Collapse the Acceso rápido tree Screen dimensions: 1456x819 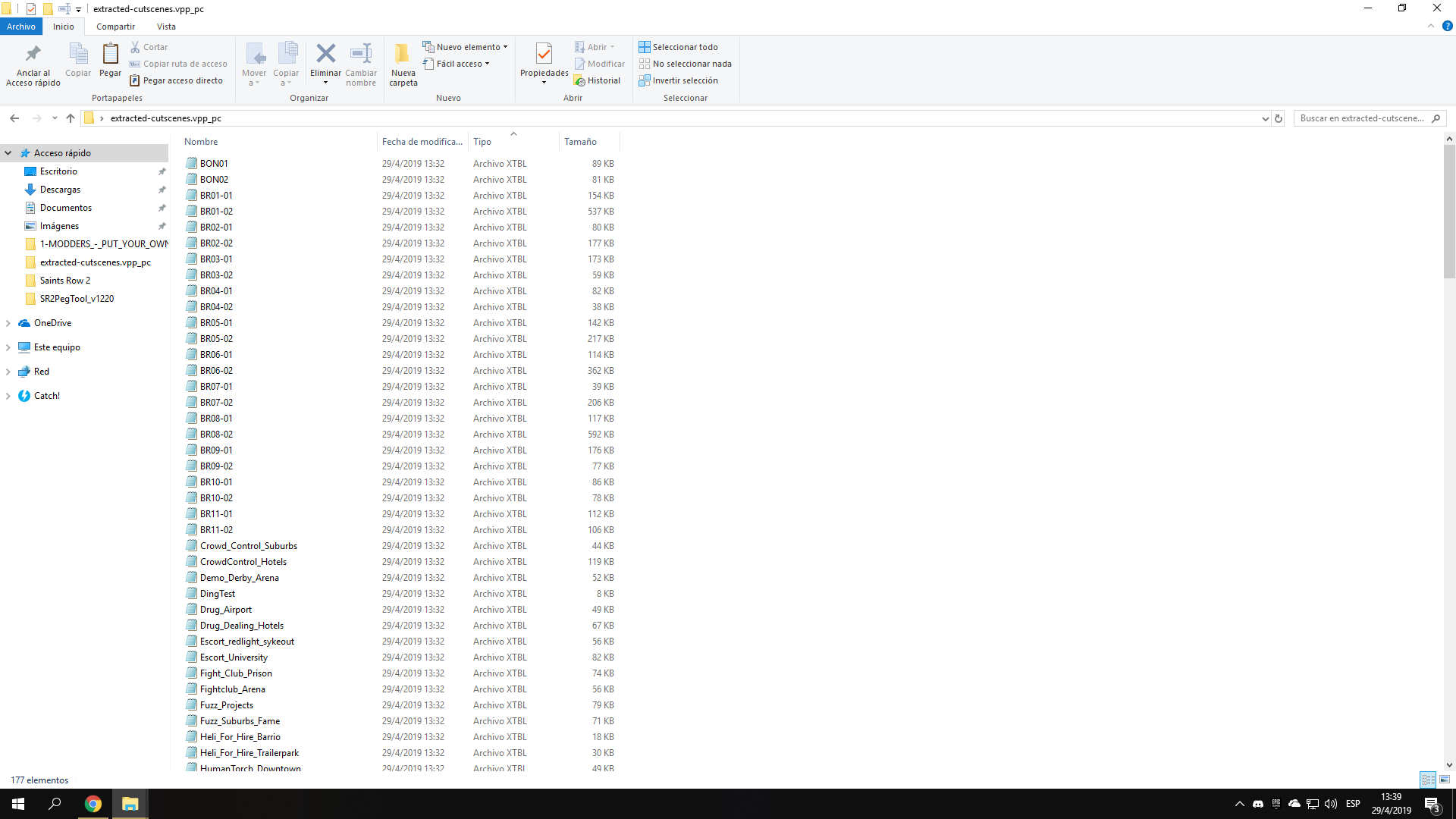[x=8, y=153]
